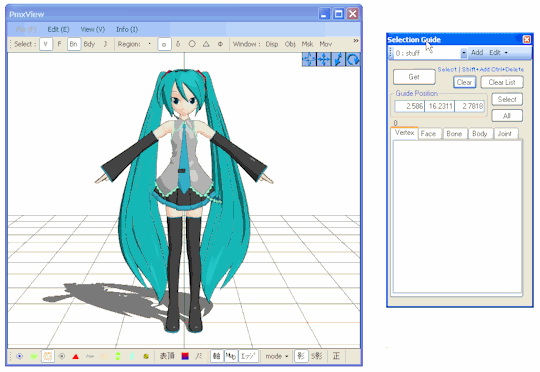This screenshot has width=540, height=372.
Task: Open the Edit dropdown in Selection Guide
Action: pyautogui.click(x=498, y=53)
